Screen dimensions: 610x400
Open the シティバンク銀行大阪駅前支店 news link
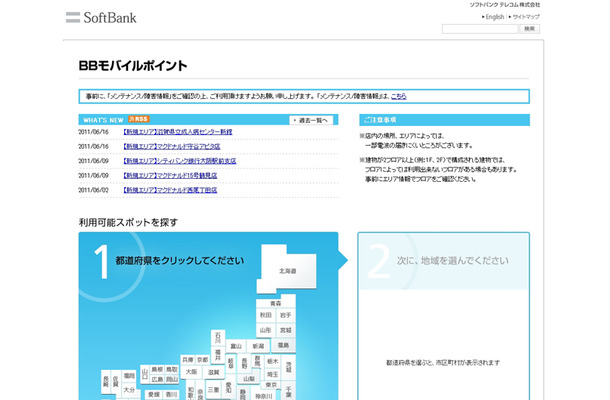179,160
